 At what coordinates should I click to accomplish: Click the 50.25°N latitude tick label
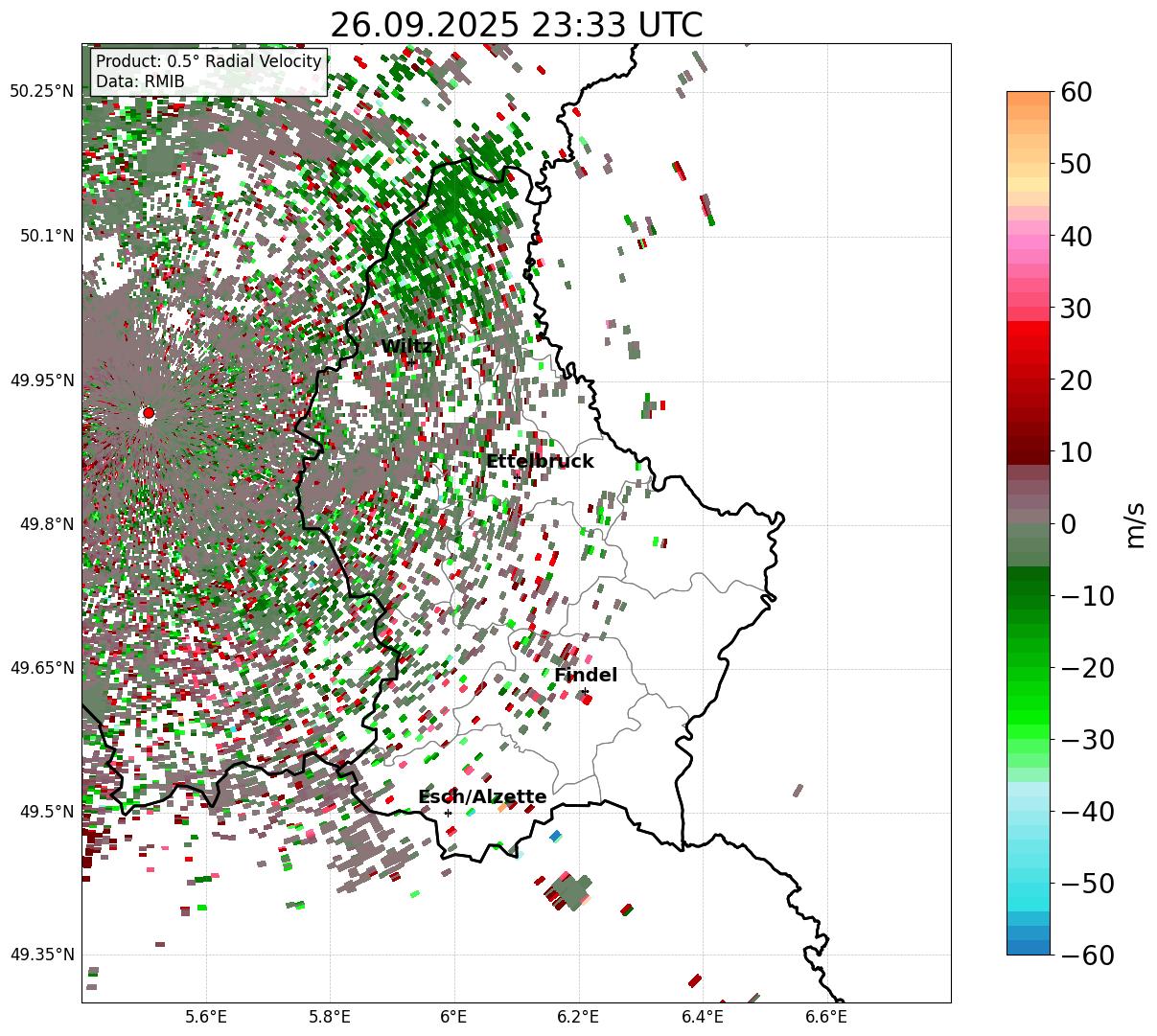(41, 92)
